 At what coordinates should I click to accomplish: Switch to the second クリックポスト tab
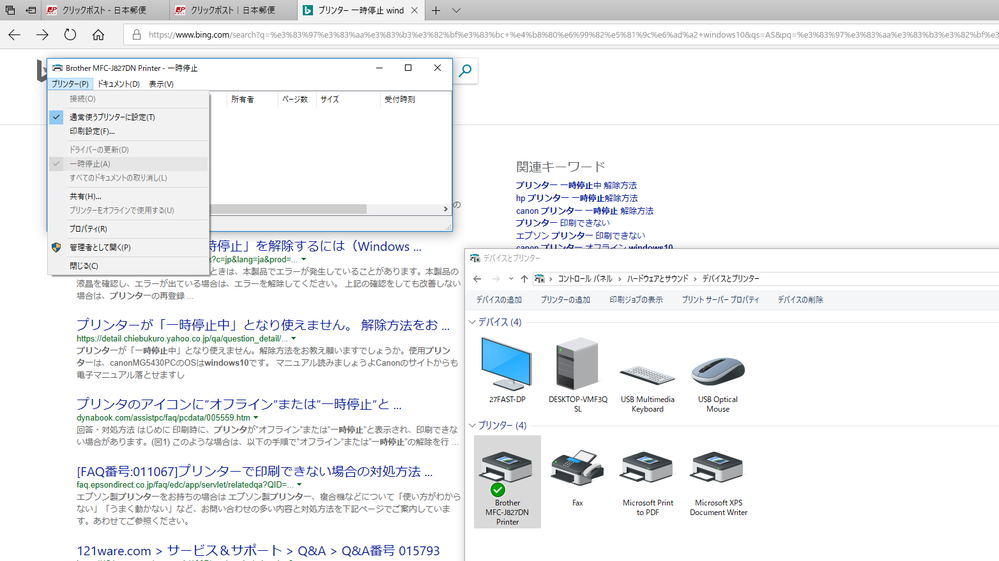point(233,10)
